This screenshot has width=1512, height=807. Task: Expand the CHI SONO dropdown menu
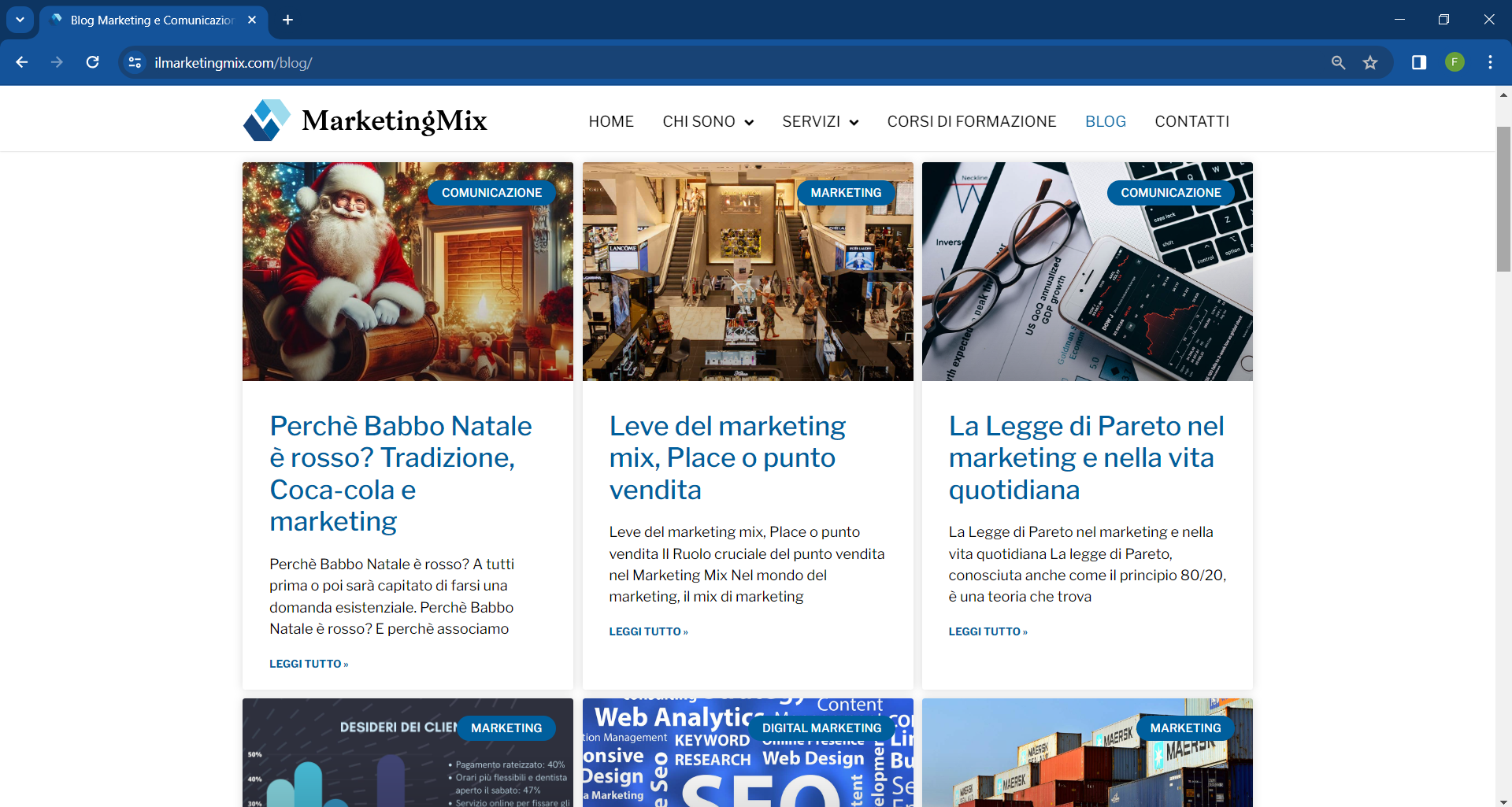coord(708,121)
